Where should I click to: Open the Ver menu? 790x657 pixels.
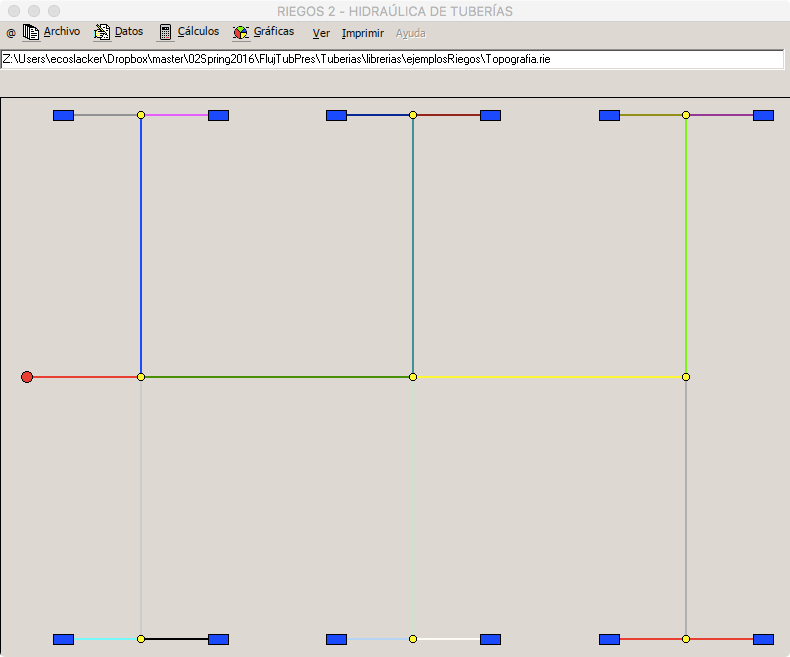[x=321, y=33]
